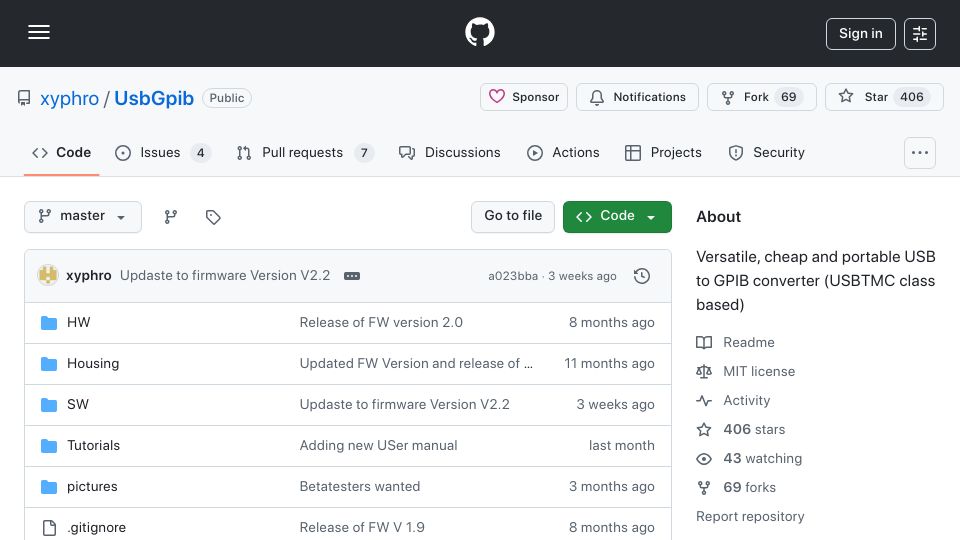
Task: Show more repository tabs via ellipsis
Action: coord(920,152)
